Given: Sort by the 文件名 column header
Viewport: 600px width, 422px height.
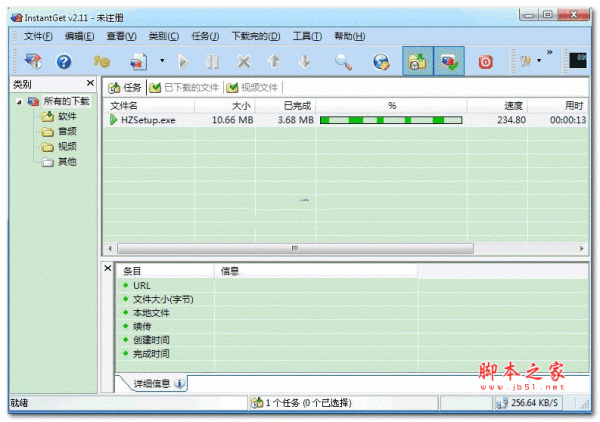Looking at the screenshot, I should 149,106.
